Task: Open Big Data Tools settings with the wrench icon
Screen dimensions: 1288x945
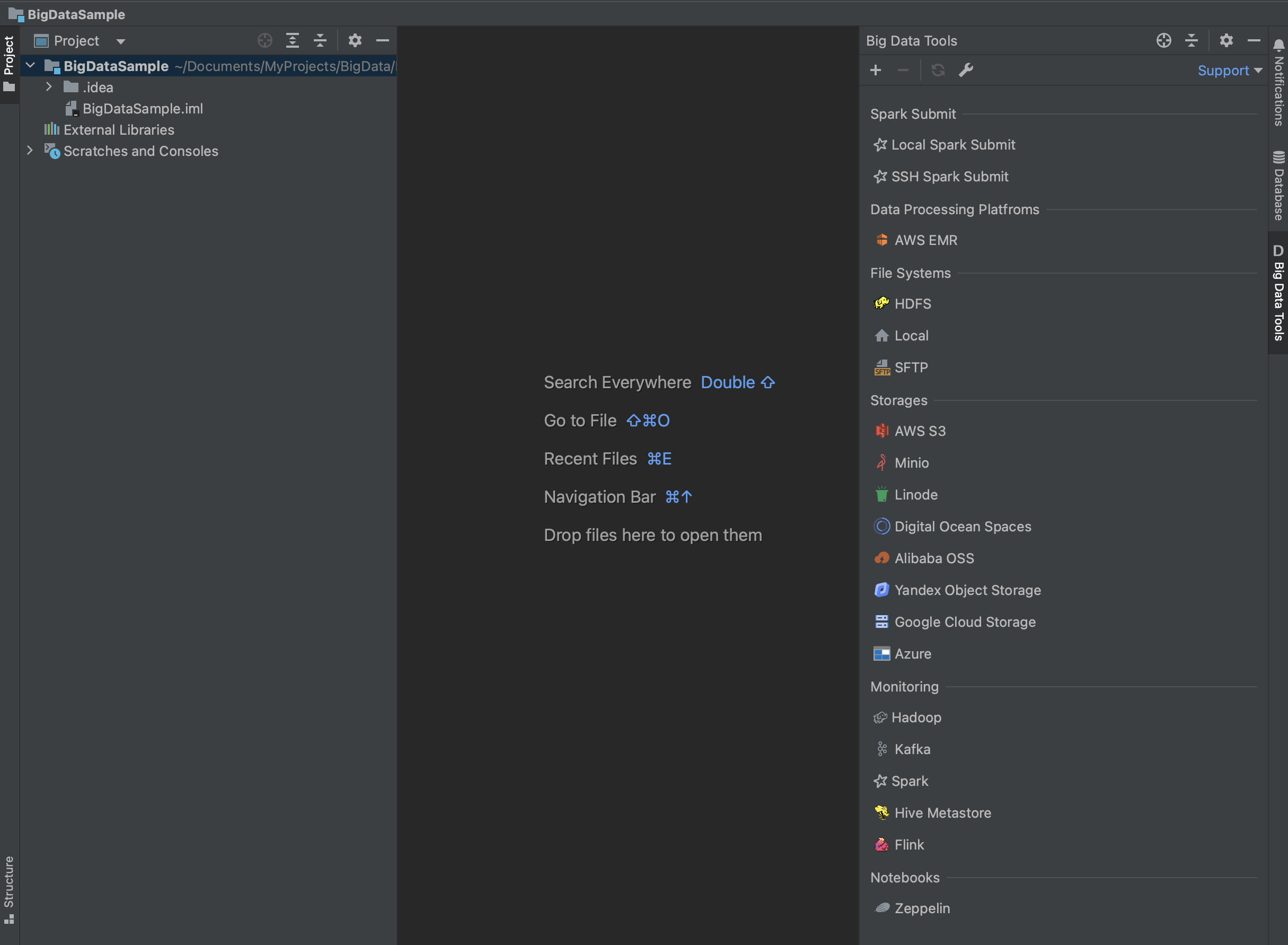Action: pos(966,70)
